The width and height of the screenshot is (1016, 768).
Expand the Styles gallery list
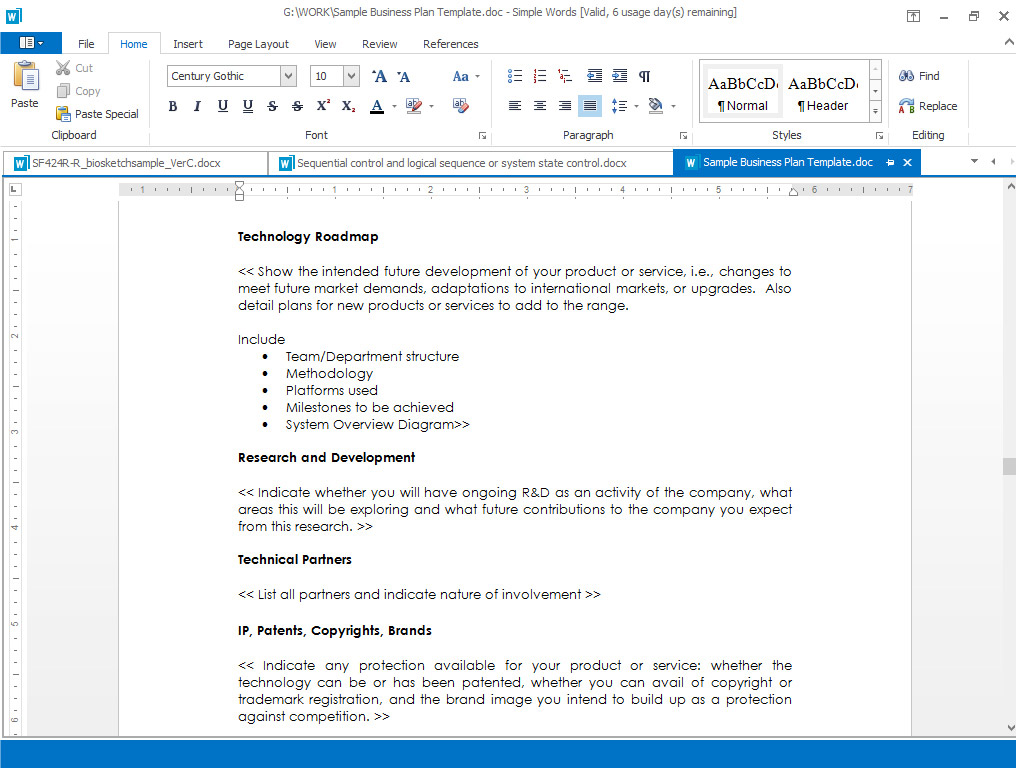[875, 112]
